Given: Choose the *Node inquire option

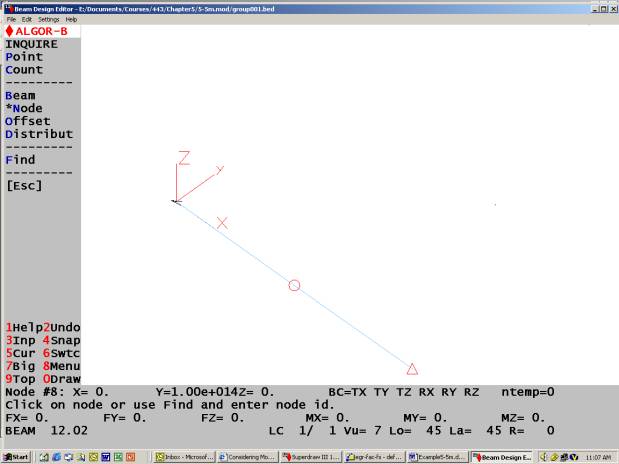Looking at the screenshot, I should pyautogui.click(x=24, y=108).
